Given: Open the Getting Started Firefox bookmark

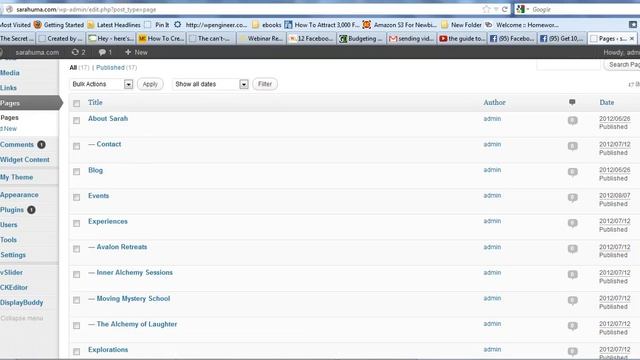Looking at the screenshot, I should [x=59, y=25].
